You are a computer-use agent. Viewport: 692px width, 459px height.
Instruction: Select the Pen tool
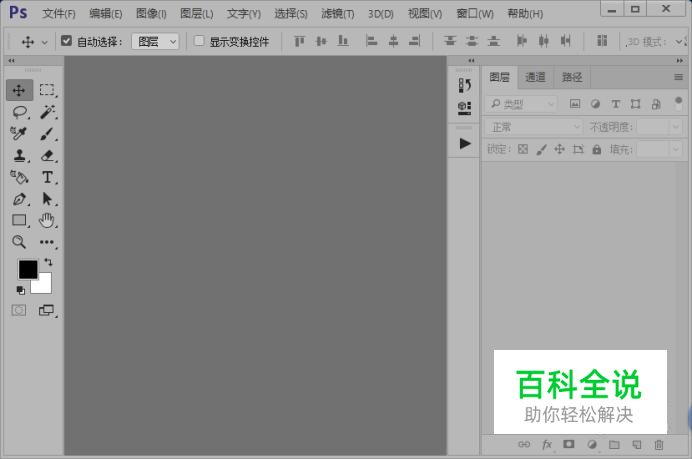19,199
